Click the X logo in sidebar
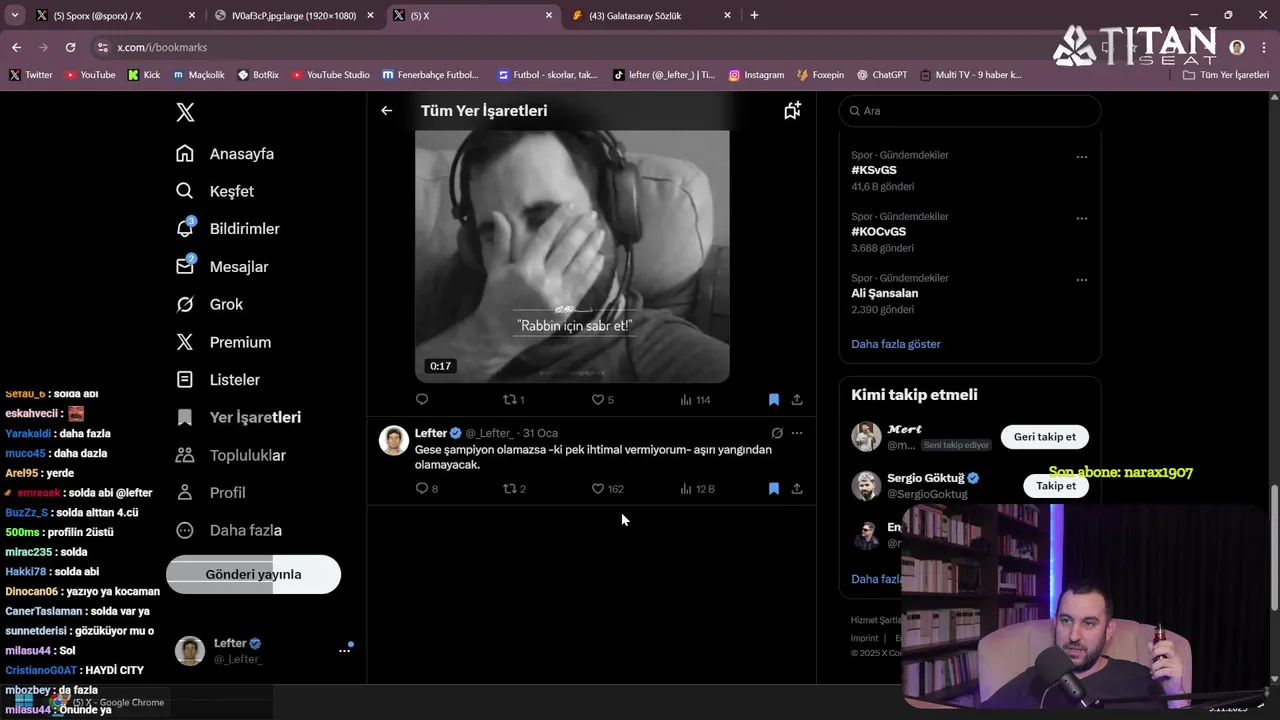 pyautogui.click(x=185, y=112)
